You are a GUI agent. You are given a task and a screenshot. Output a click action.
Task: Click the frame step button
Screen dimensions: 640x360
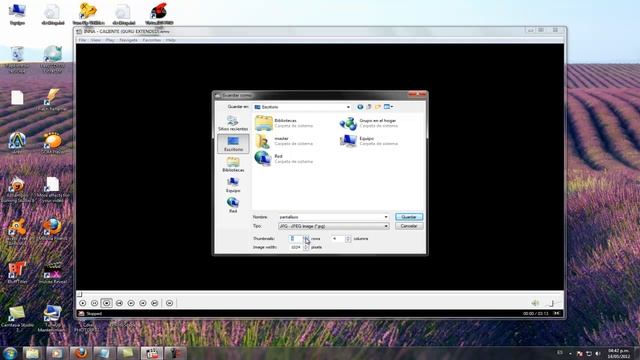point(169,303)
